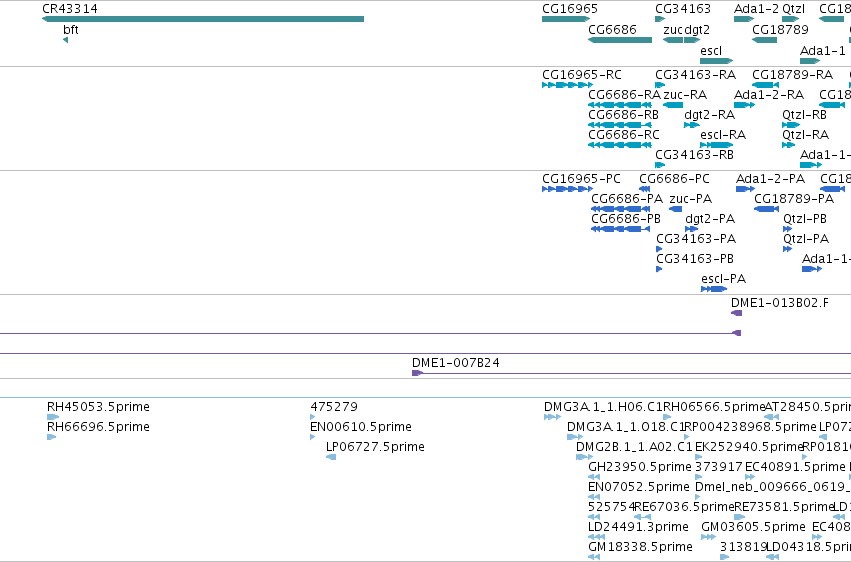Open the CG6686 gene feature label

pyautogui.click(x=612, y=29)
